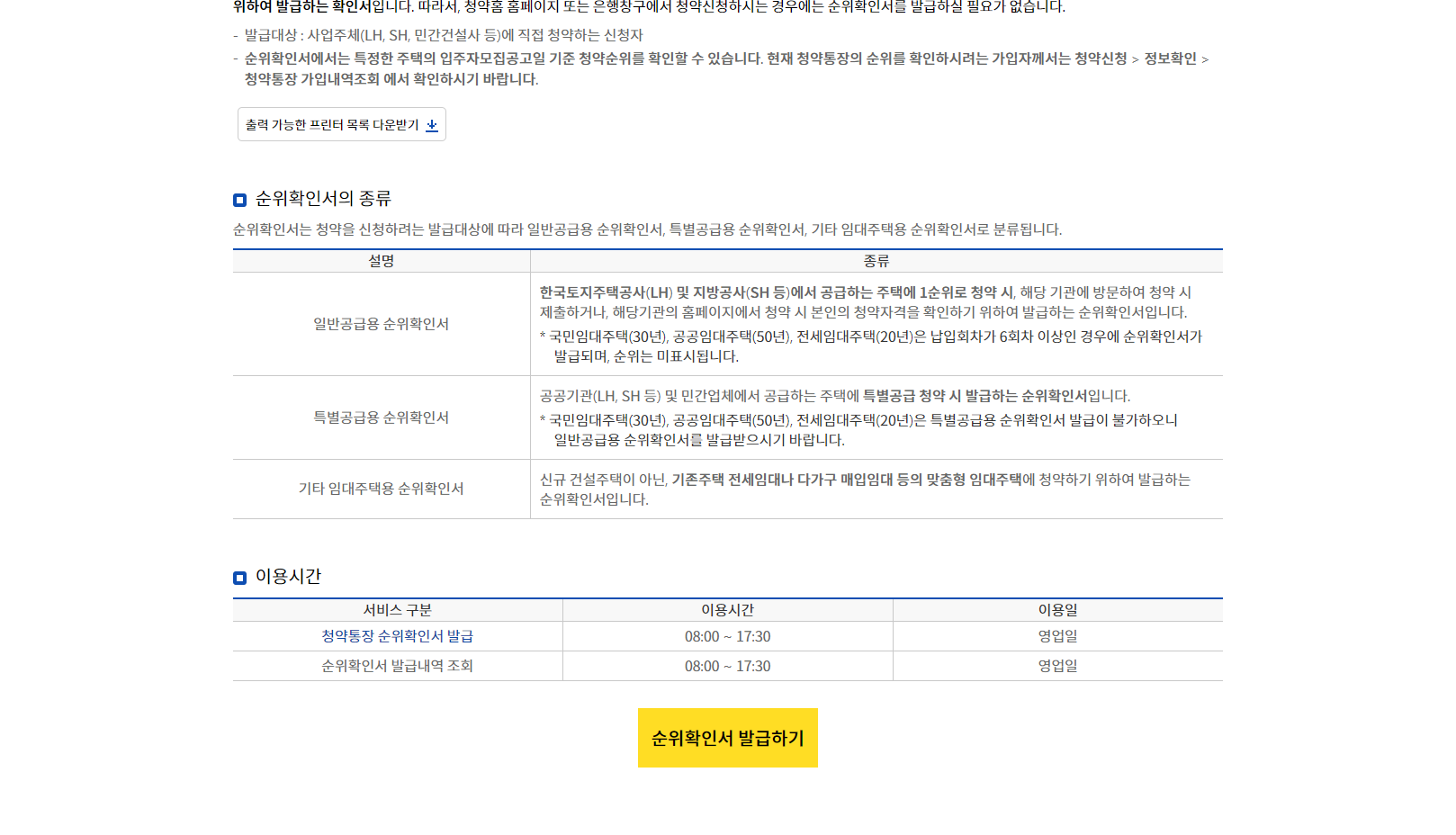This screenshot has width=1456, height=835.
Task: Click the 순위확인서 발급내역 조회 row
Action: coord(397,666)
